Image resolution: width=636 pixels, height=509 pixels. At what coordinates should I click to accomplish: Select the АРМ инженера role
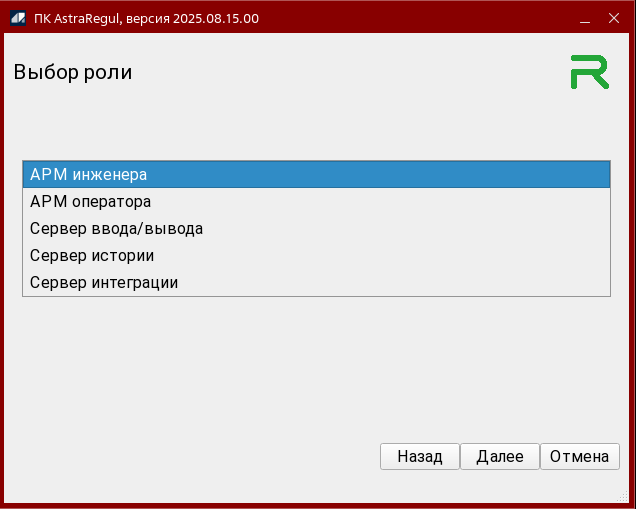pyautogui.click(x=316, y=174)
